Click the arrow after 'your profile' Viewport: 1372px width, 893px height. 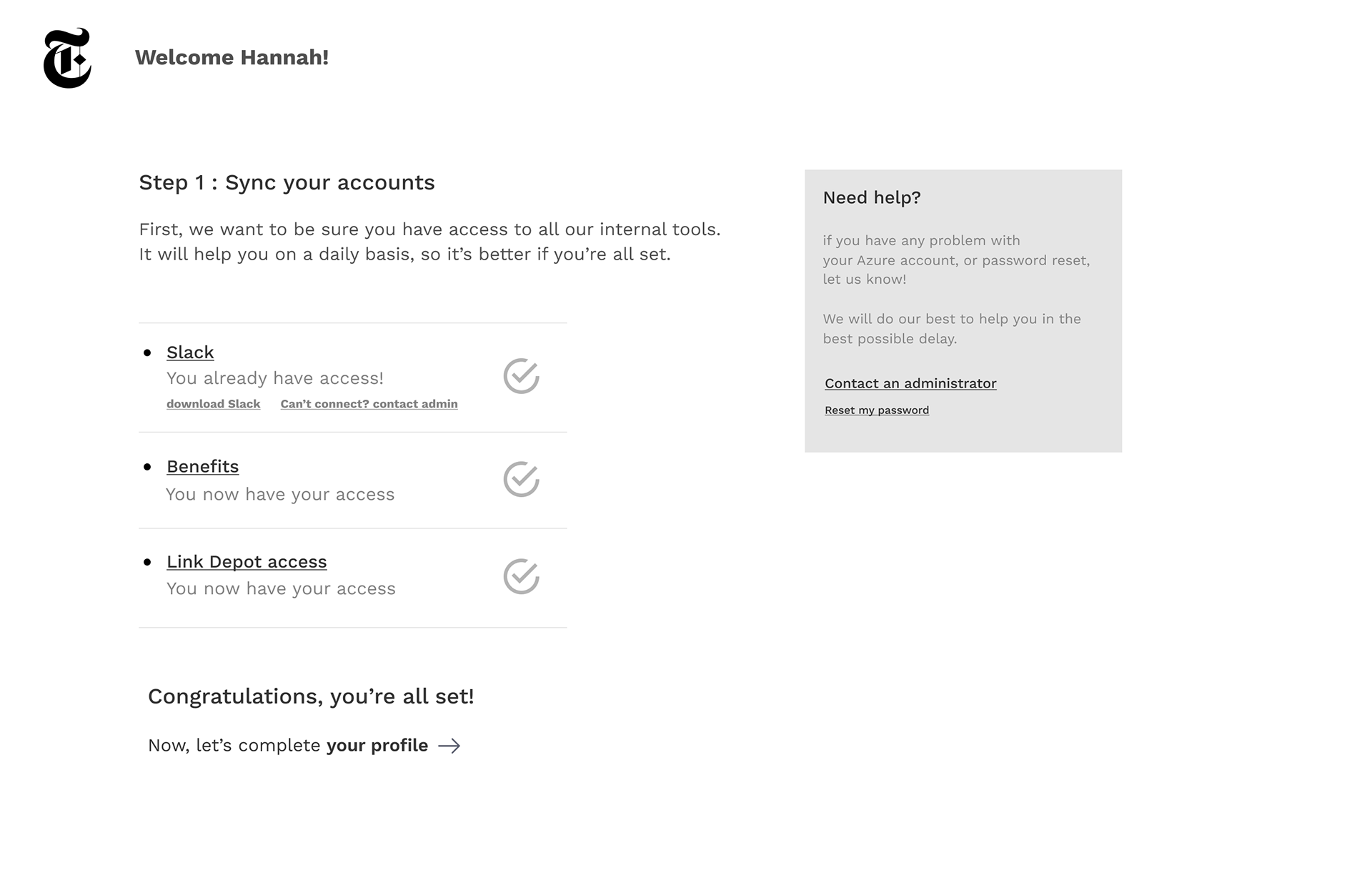tap(449, 746)
